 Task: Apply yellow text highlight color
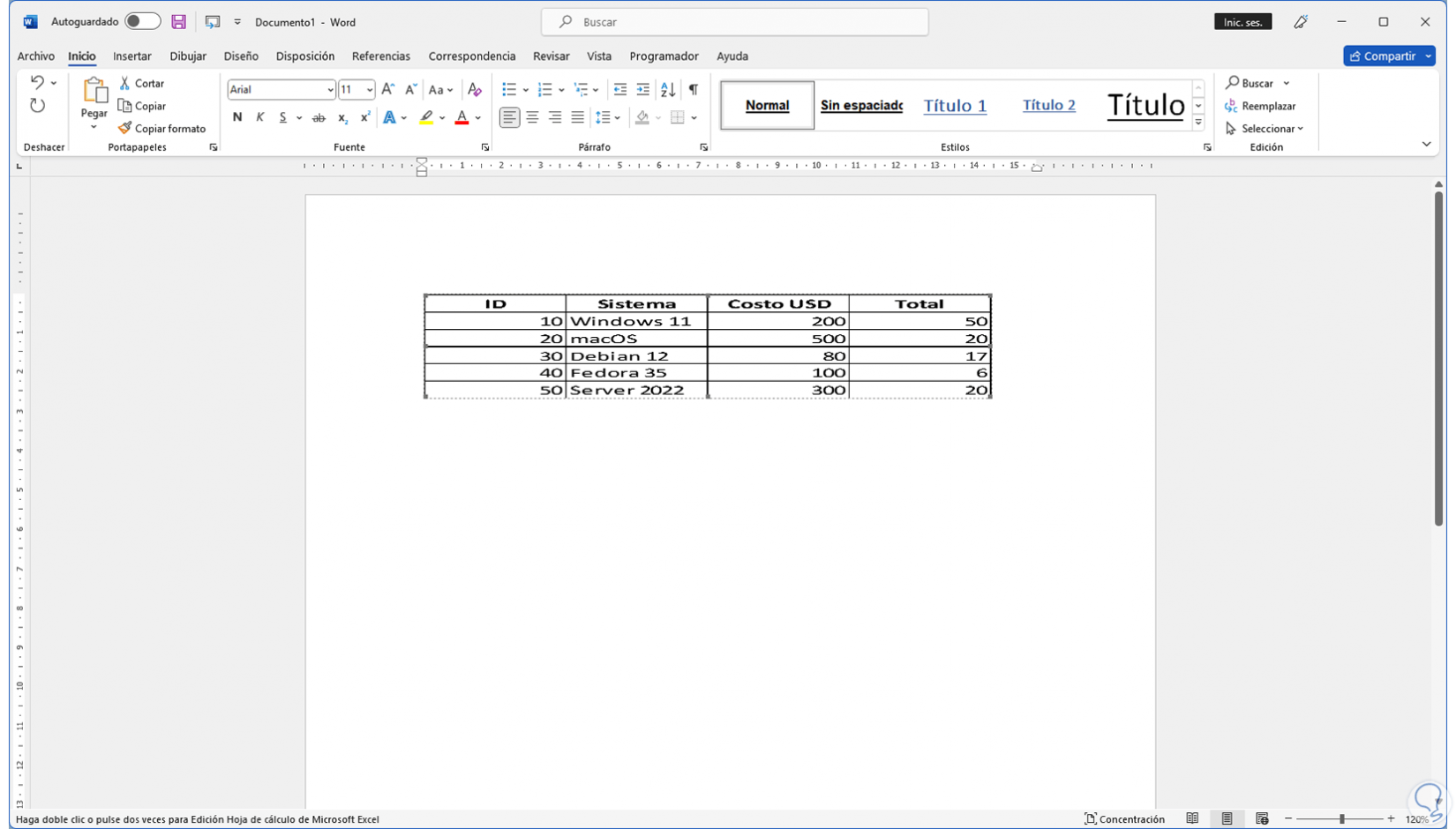pos(427,117)
